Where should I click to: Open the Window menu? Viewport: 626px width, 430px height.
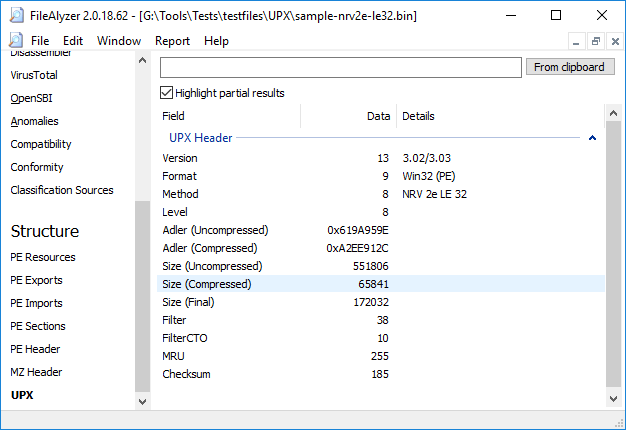pos(119,41)
